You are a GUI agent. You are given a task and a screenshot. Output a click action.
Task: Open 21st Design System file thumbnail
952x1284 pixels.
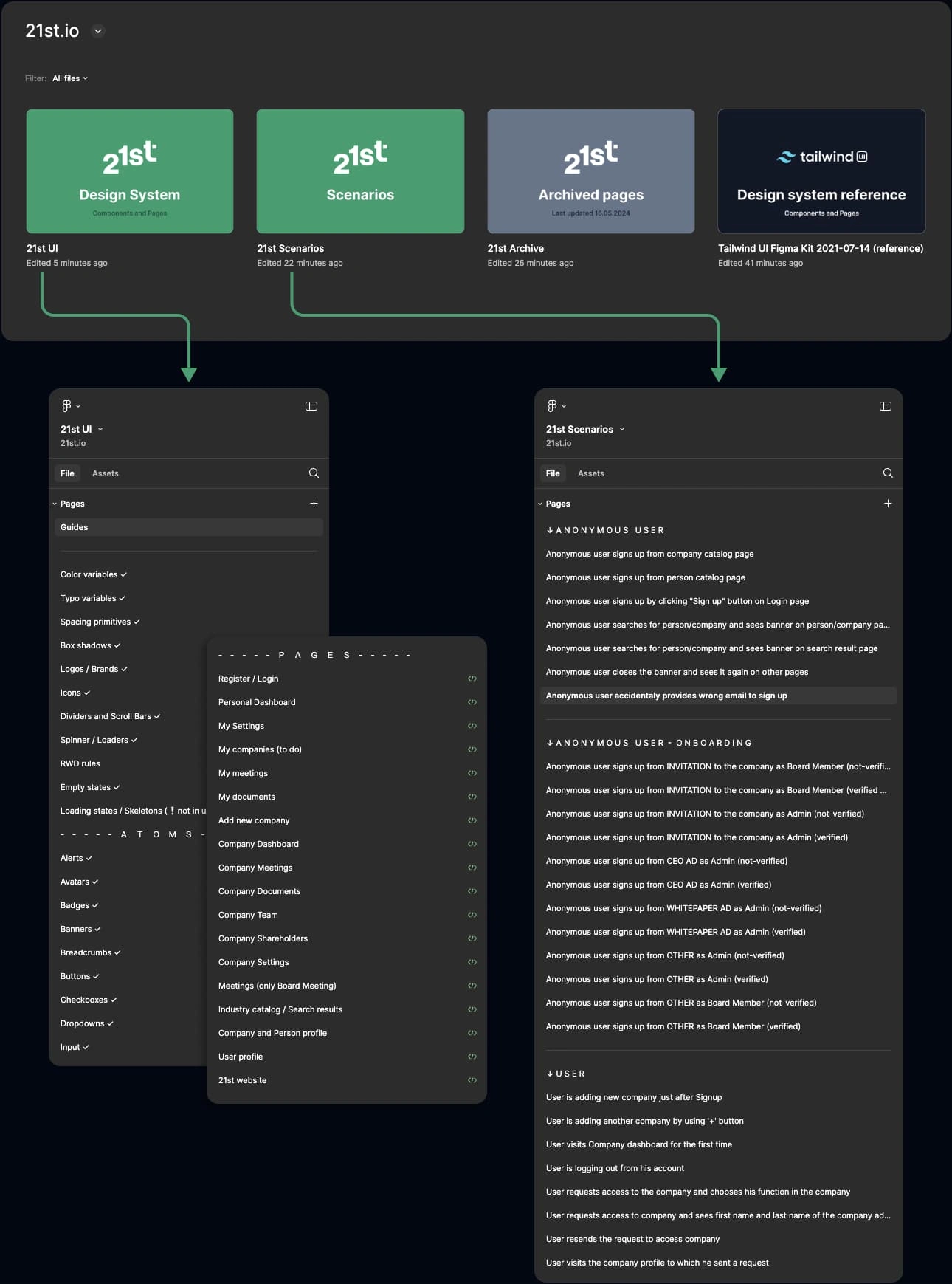[x=130, y=171]
